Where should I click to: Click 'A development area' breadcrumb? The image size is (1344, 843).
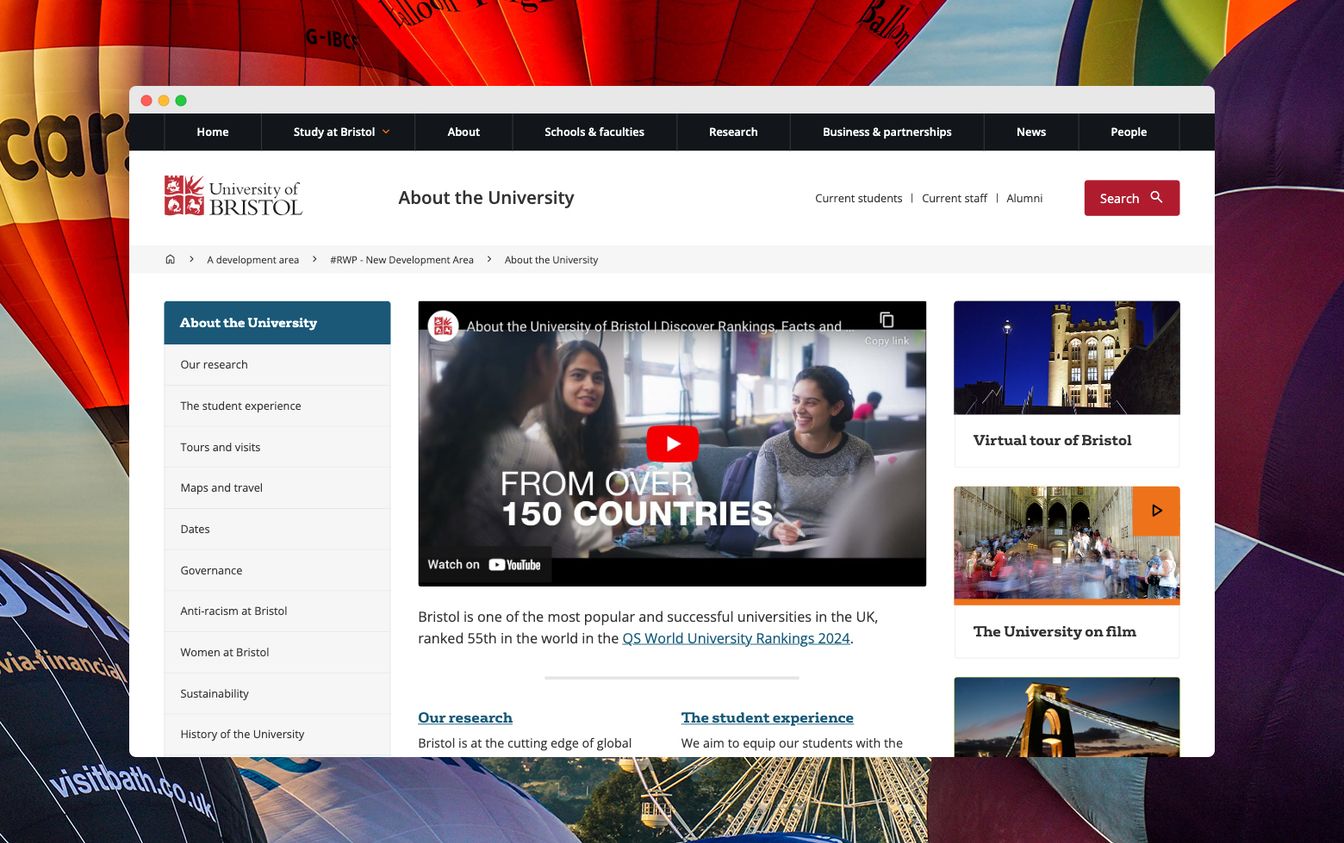coord(253,260)
